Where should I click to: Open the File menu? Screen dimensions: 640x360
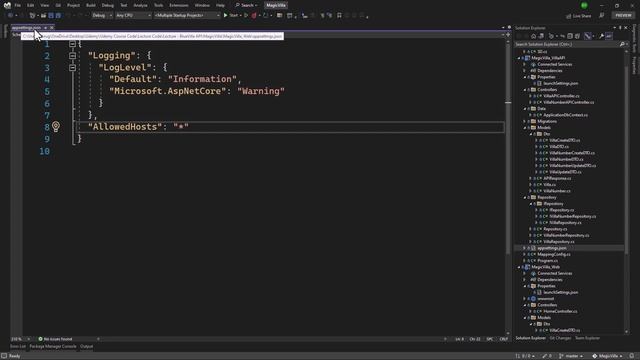18,5
